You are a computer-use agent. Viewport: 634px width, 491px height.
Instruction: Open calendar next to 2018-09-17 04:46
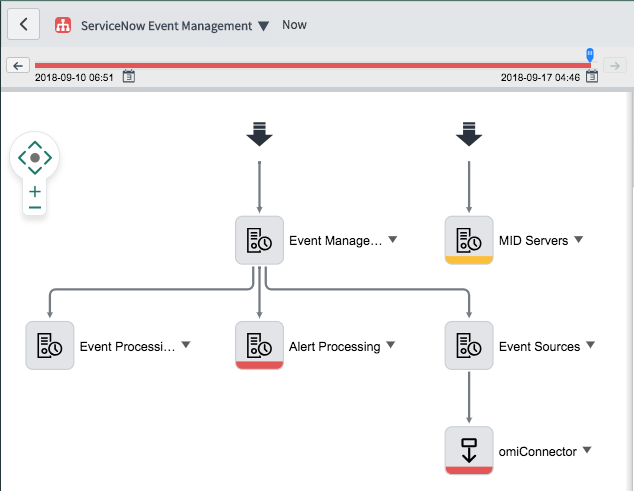pyautogui.click(x=592, y=76)
